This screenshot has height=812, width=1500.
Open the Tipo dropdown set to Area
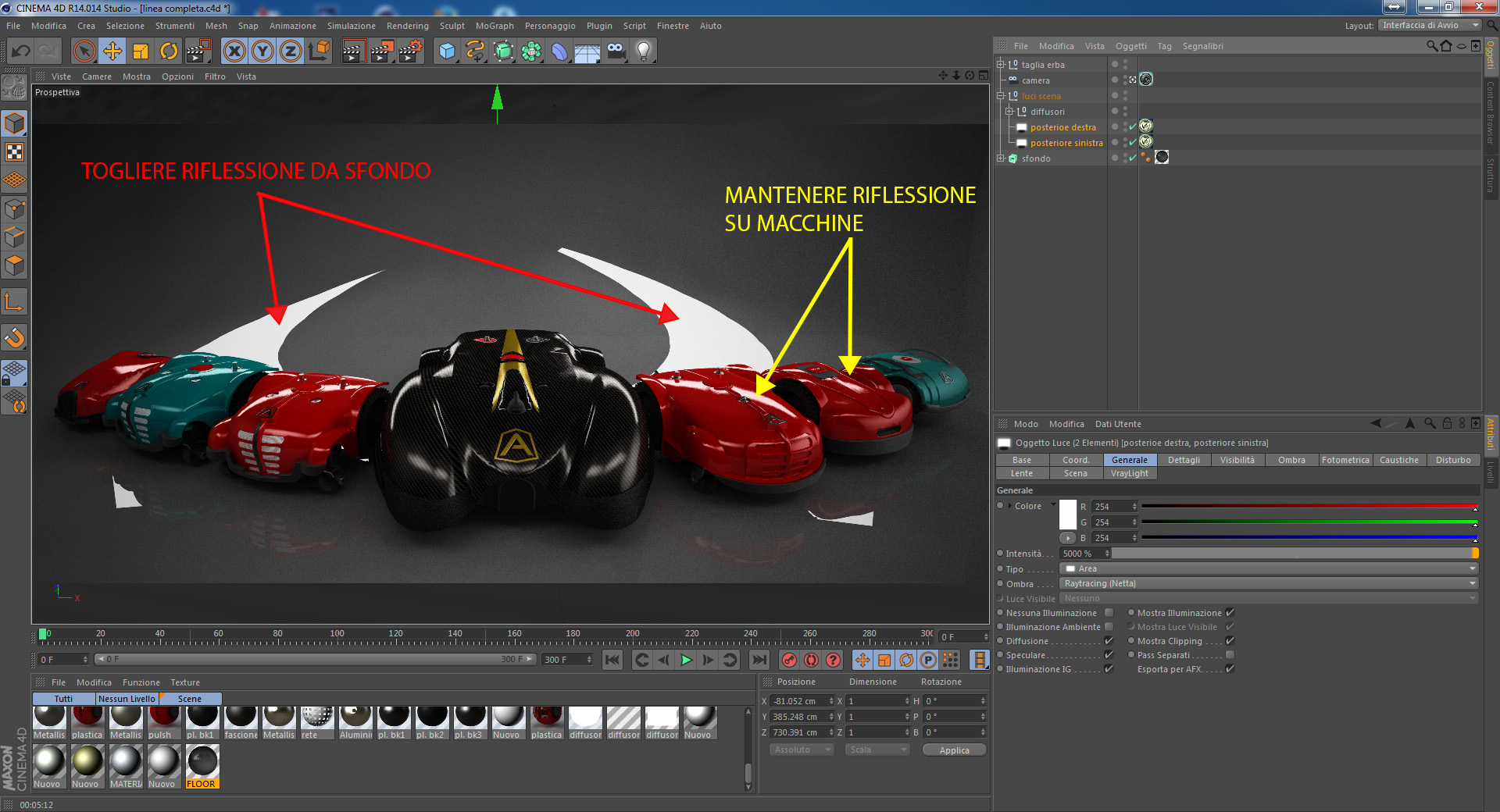[1269, 568]
